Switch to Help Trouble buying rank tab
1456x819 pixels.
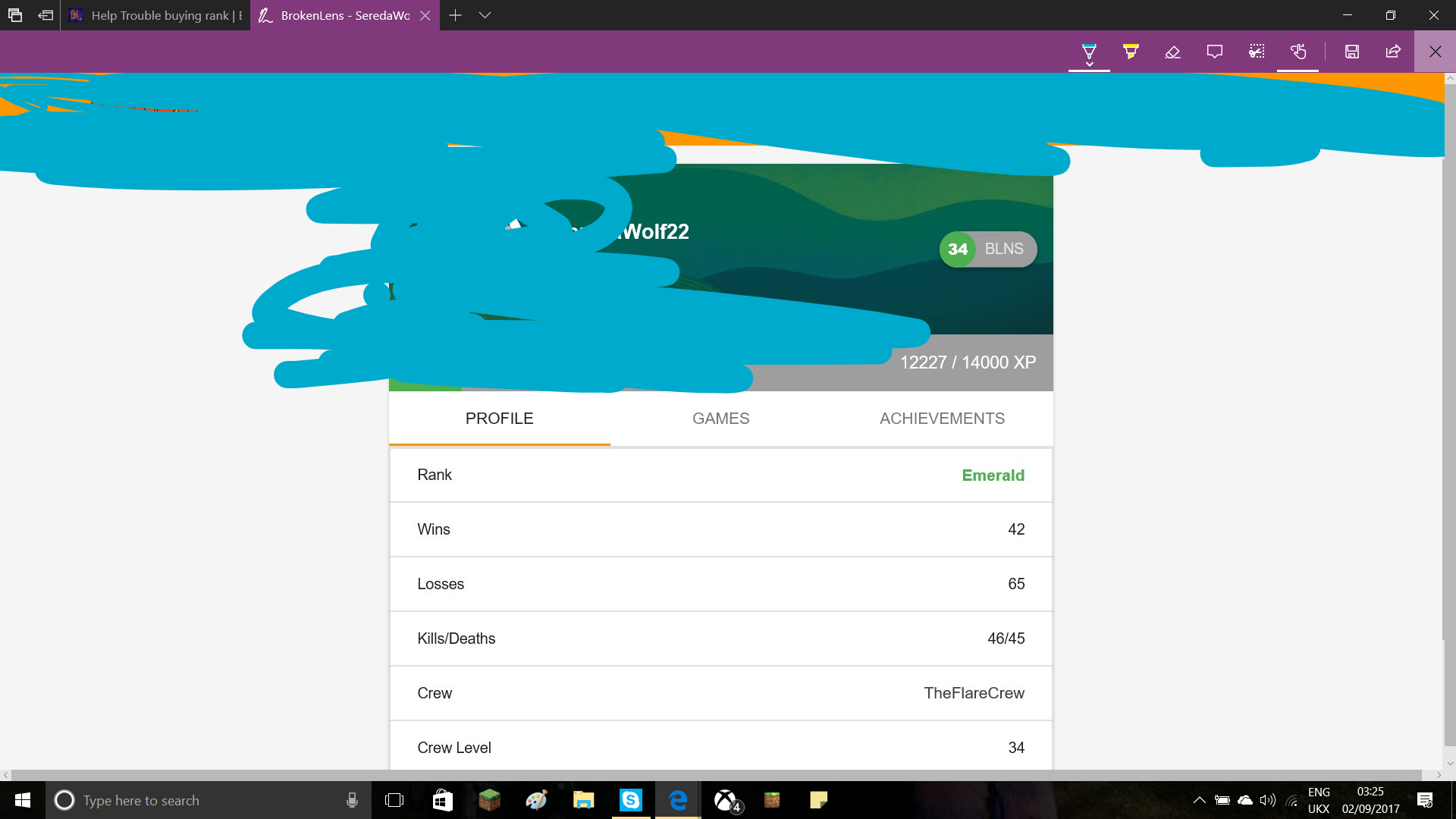155,15
